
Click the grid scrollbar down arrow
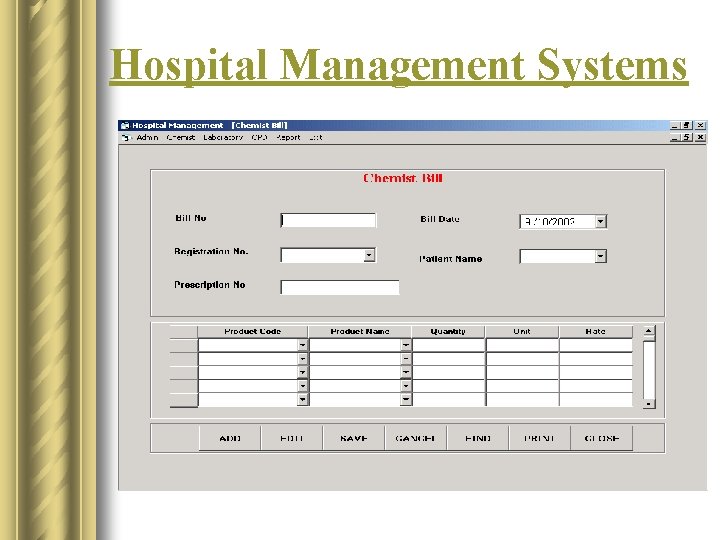pos(648,404)
